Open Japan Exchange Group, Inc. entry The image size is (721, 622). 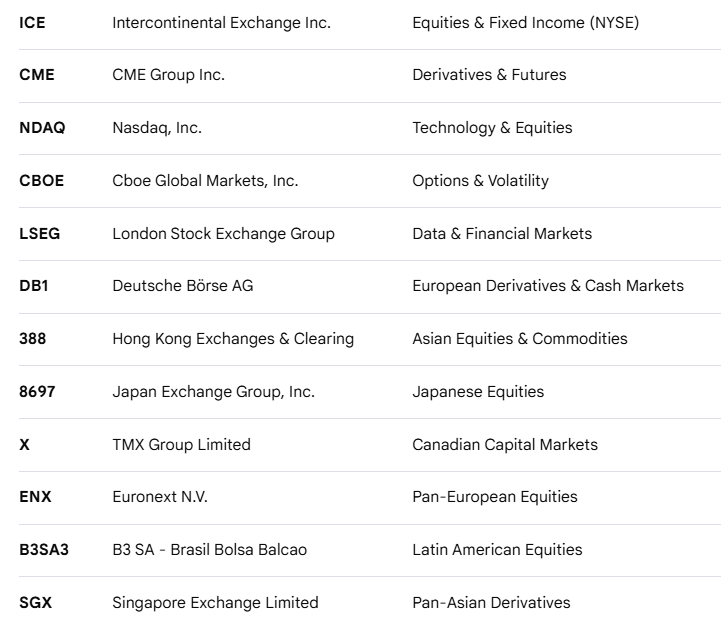click(x=214, y=392)
